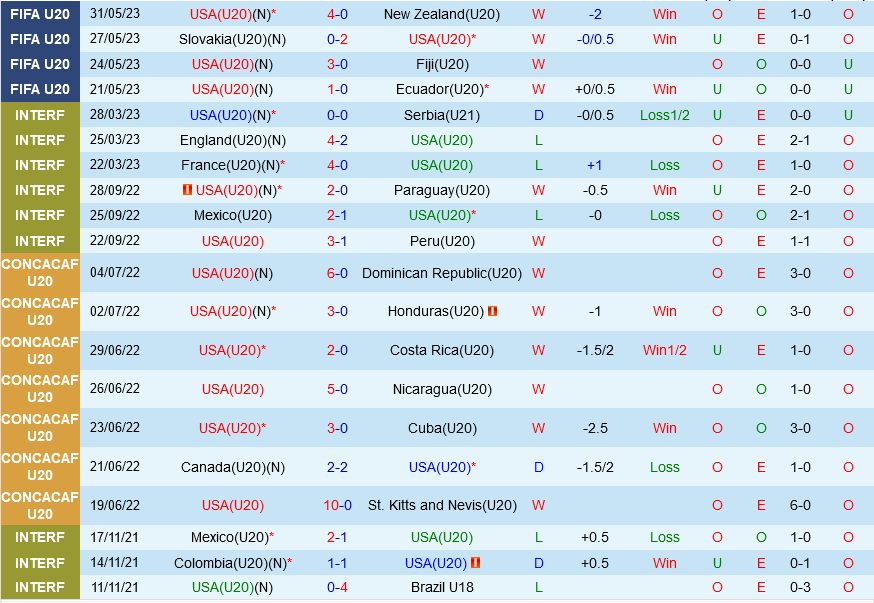Click the INTERF label for 28/03/23
874x603 pixels.
click(40, 115)
